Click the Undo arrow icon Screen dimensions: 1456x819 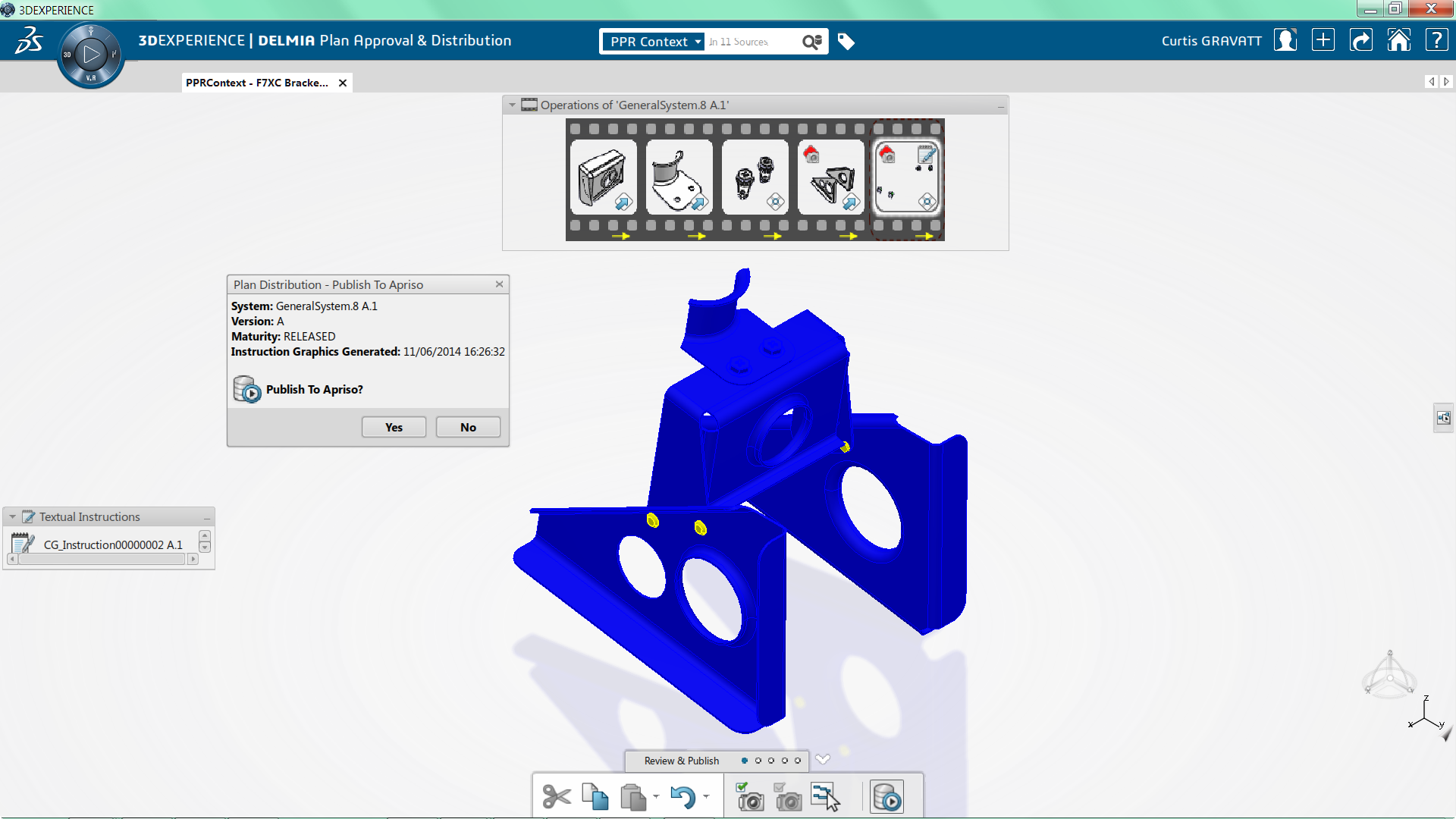click(x=683, y=797)
